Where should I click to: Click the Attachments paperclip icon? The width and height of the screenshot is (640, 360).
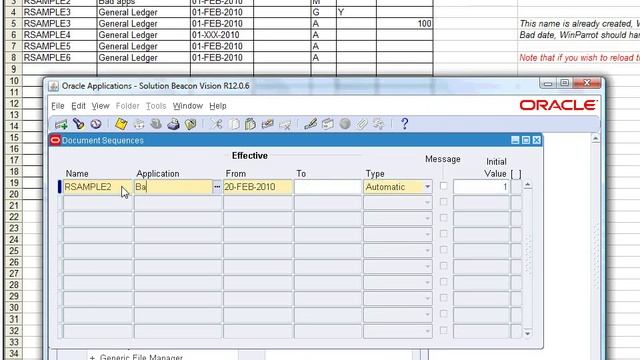pos(362,124)
